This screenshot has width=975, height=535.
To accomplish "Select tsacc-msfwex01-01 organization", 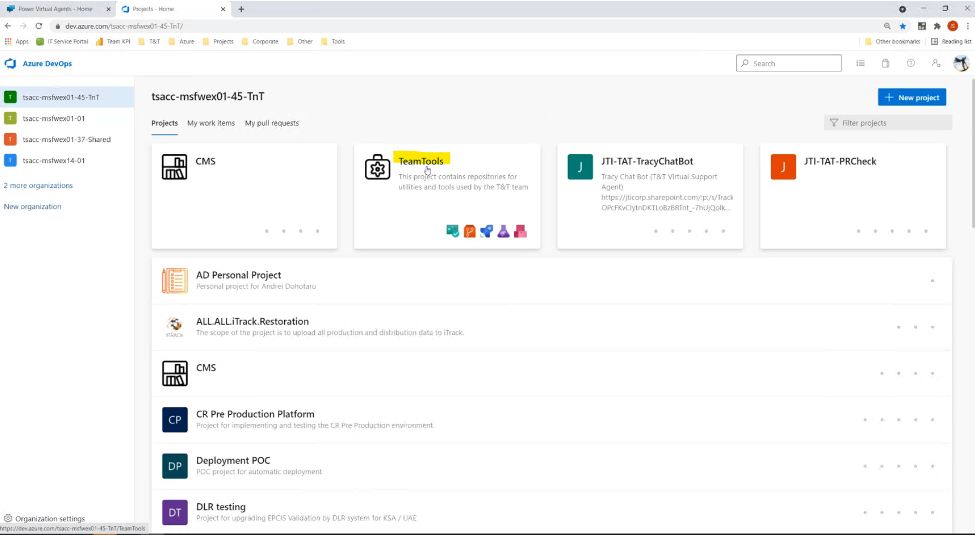I will 67,118.
